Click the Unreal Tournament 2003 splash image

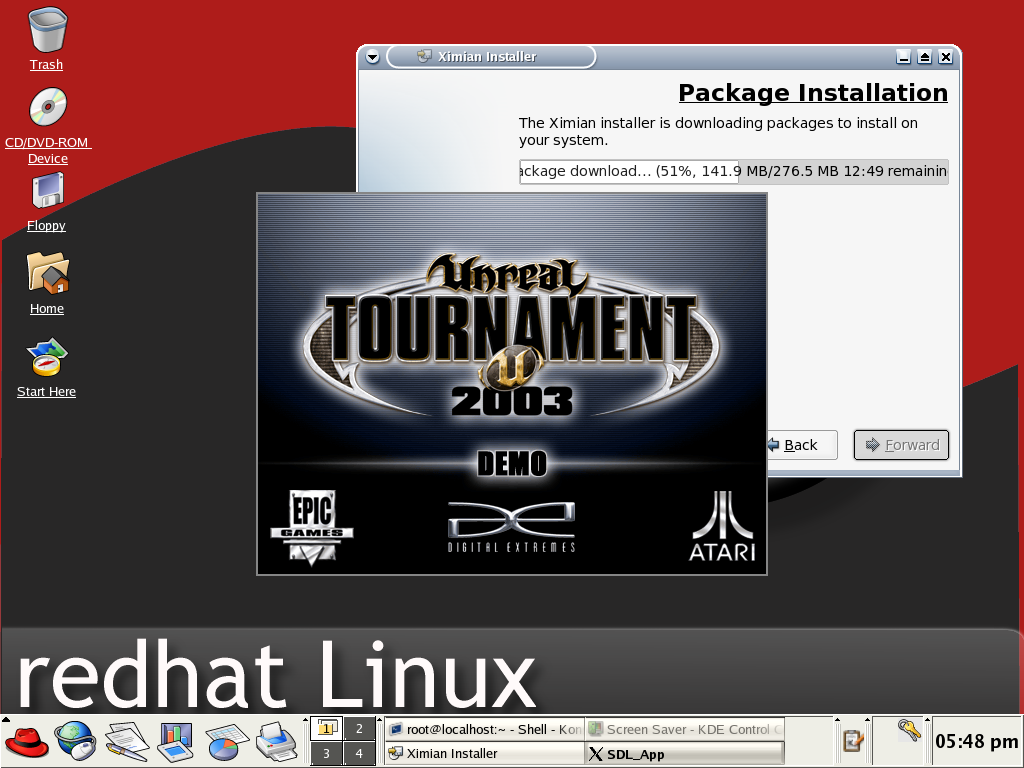pos(511,384)
